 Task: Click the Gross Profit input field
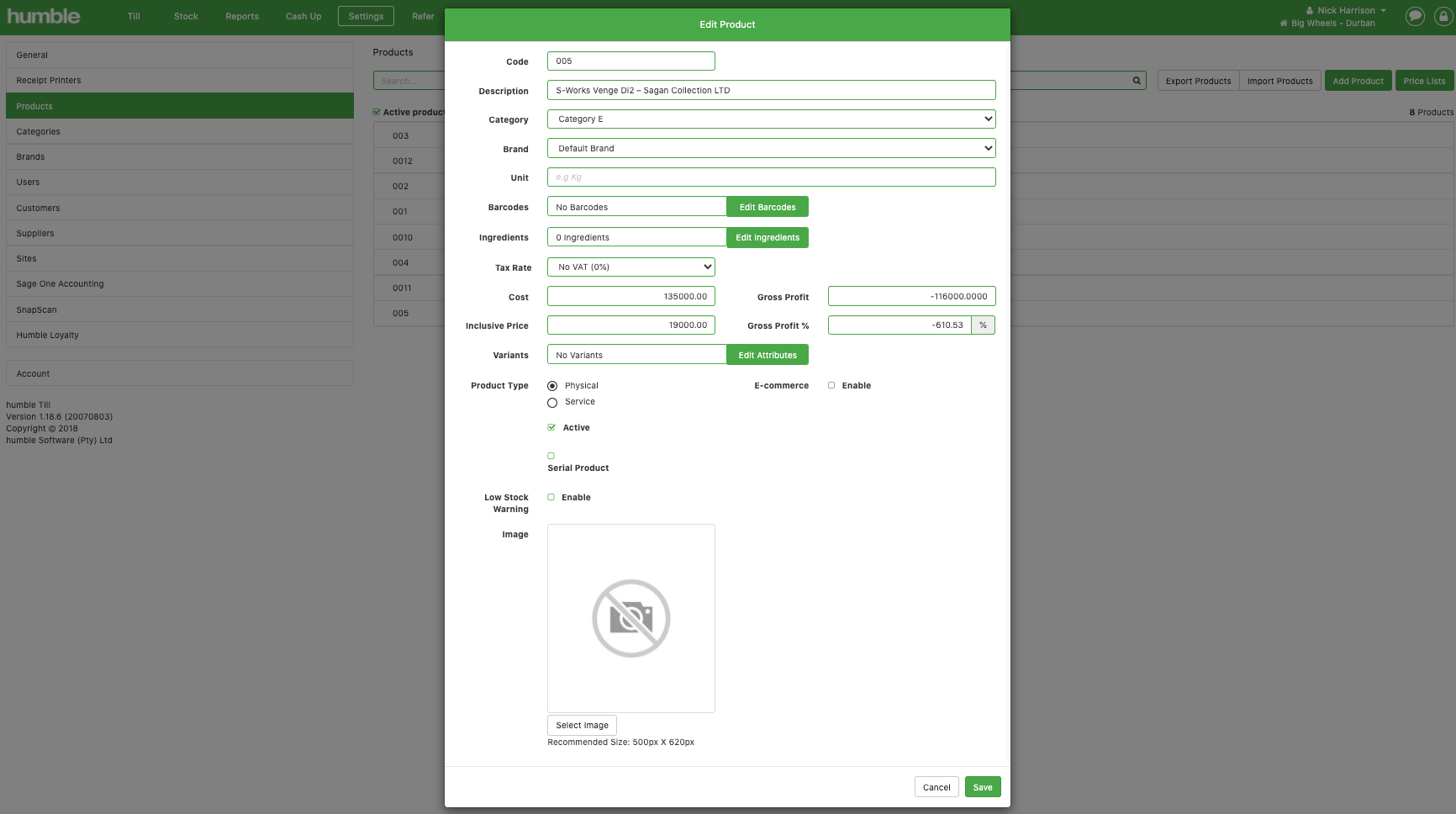coord(912,296)
